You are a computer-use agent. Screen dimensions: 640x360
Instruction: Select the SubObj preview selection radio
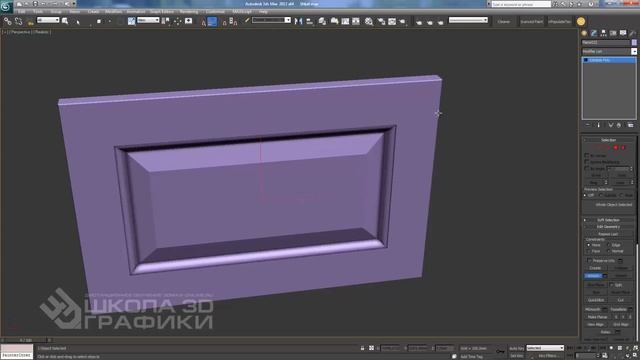click(601, 195)
